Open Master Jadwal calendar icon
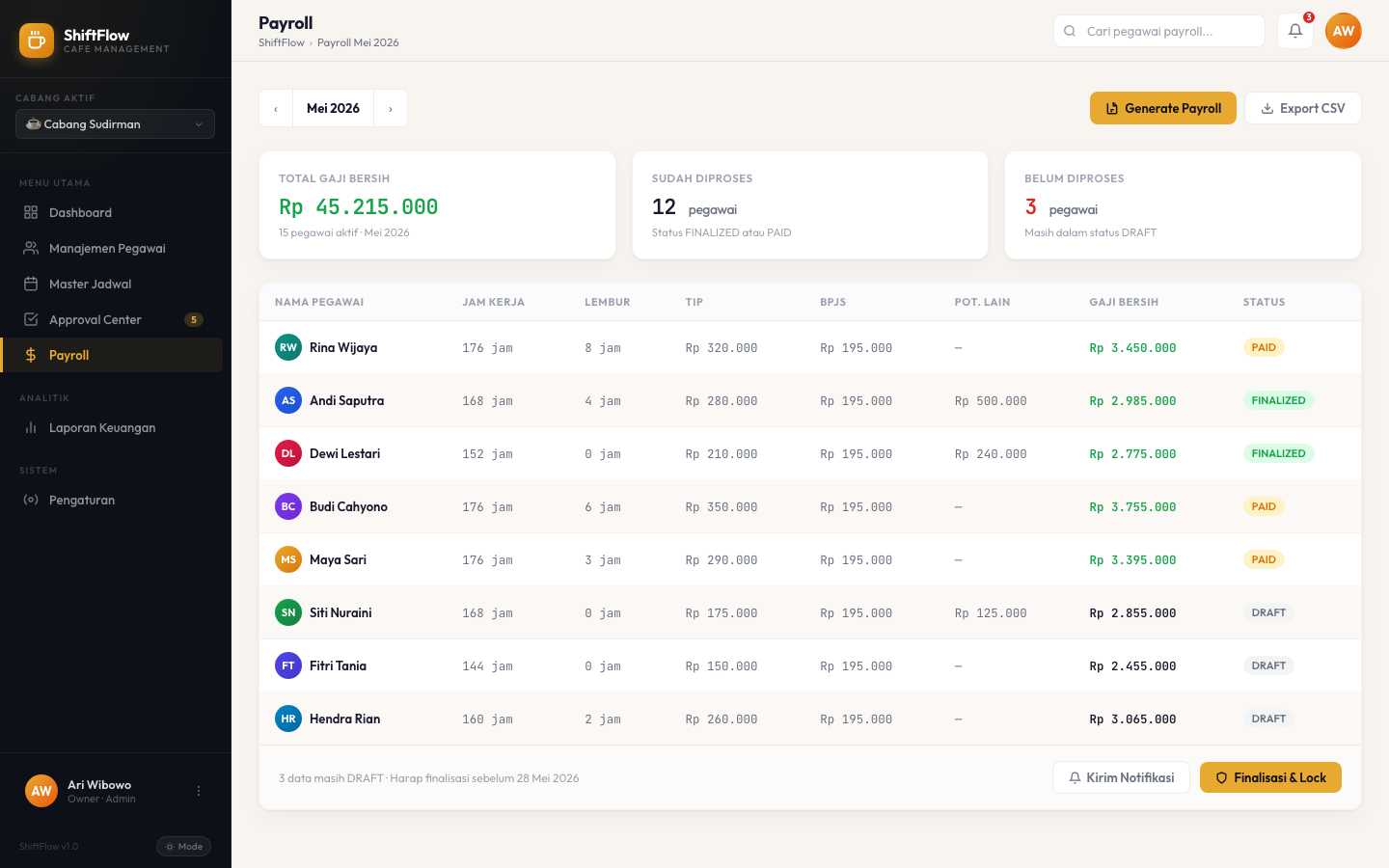 (31, 284)
